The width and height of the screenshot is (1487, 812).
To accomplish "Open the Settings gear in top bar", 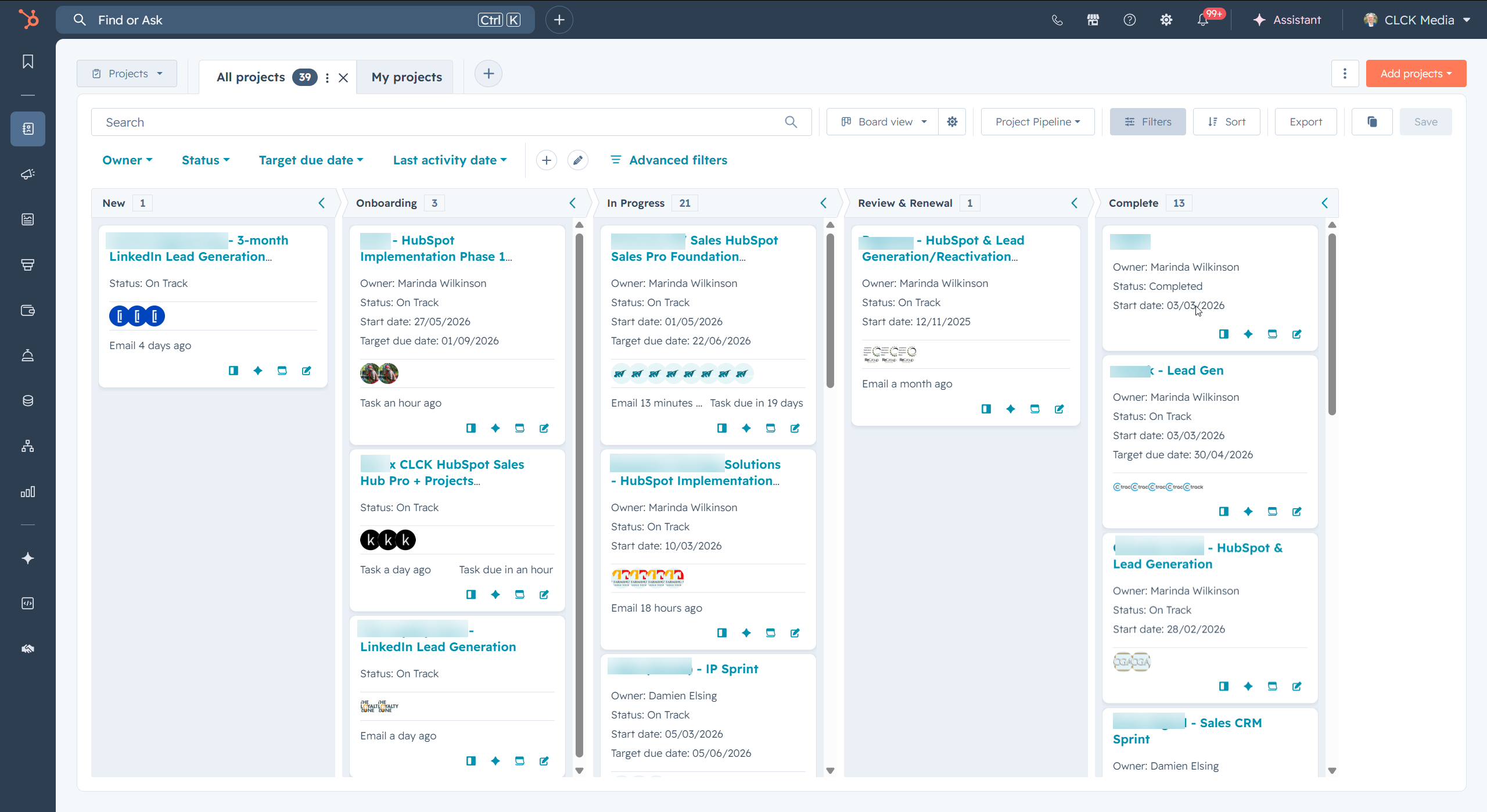I will point(1166,20).
